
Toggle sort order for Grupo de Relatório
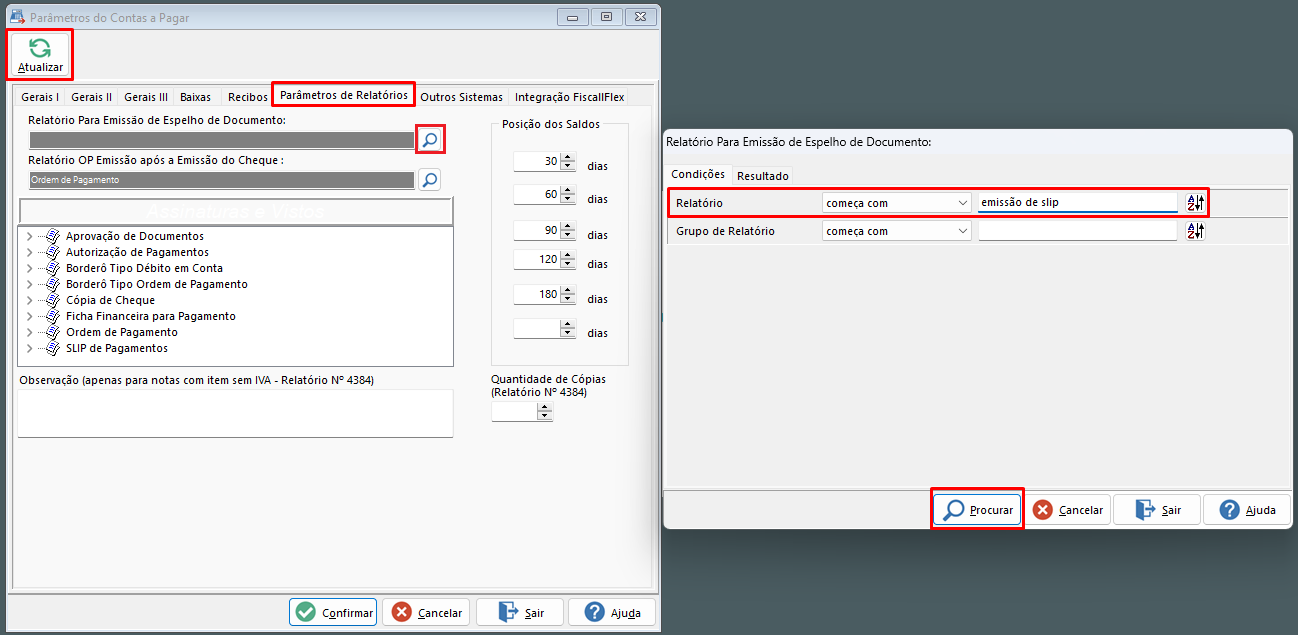point(1196,231)
